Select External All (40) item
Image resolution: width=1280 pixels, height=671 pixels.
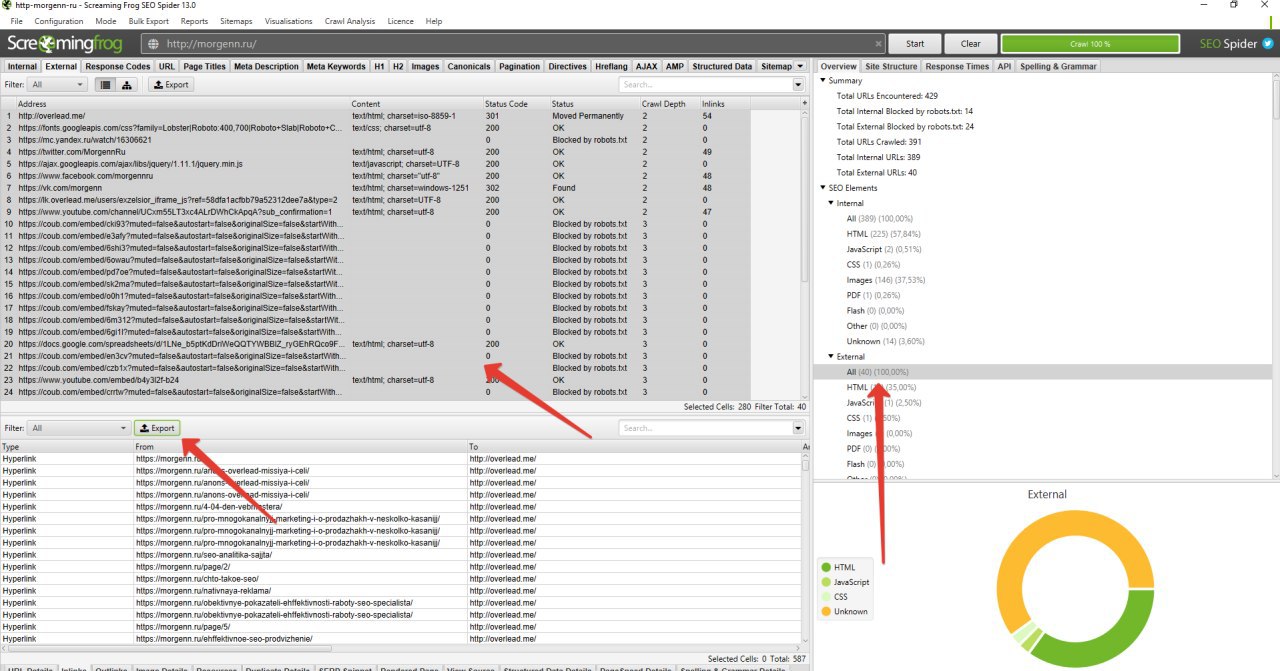click(x=878, y=372)
